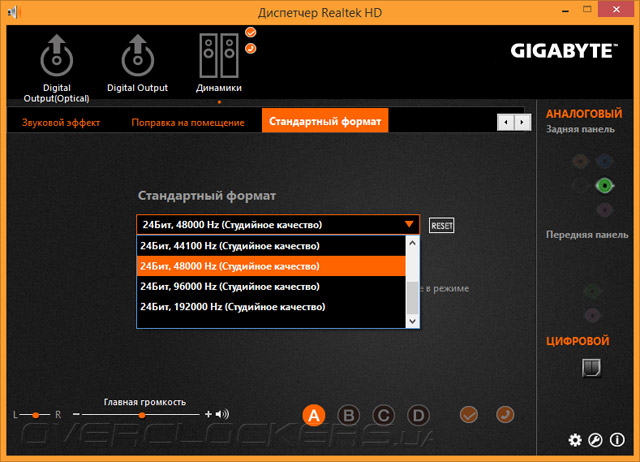The image size is (640, 462).
Task: Click the blue rear panel audio jack
Action: [x=604, y=161]
